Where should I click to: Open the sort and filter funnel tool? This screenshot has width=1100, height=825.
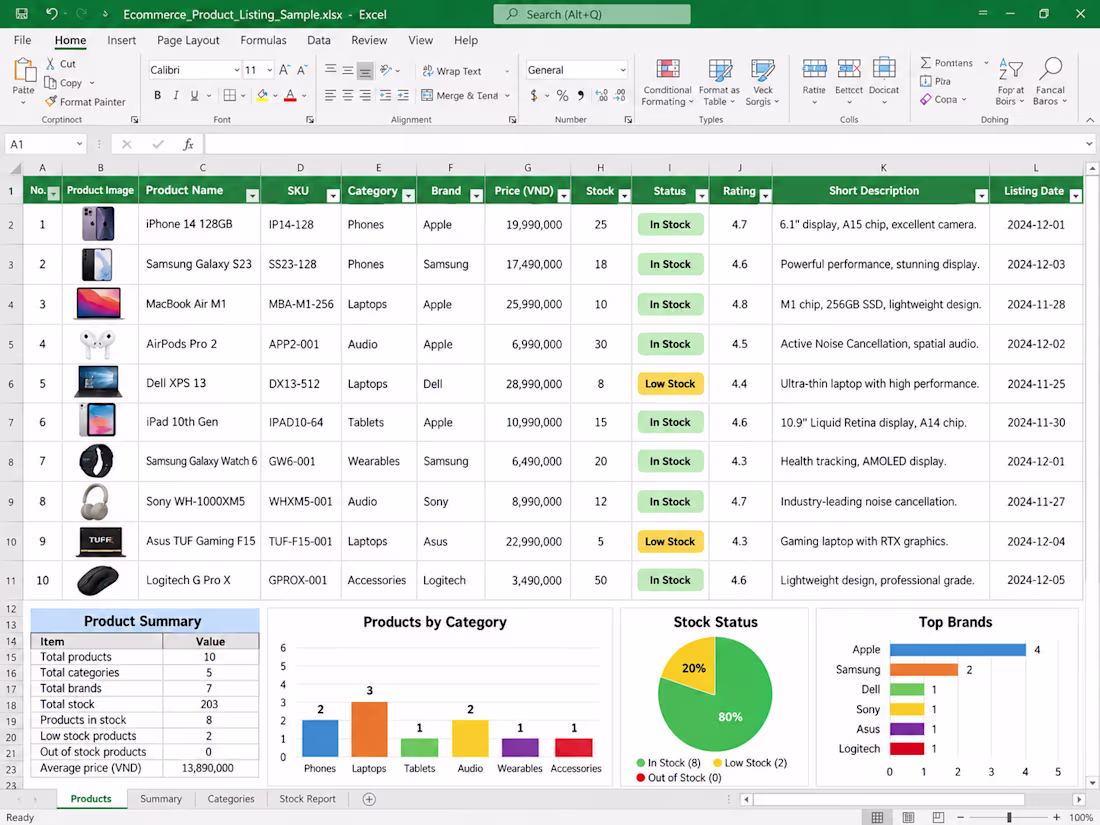[1010, 69]
